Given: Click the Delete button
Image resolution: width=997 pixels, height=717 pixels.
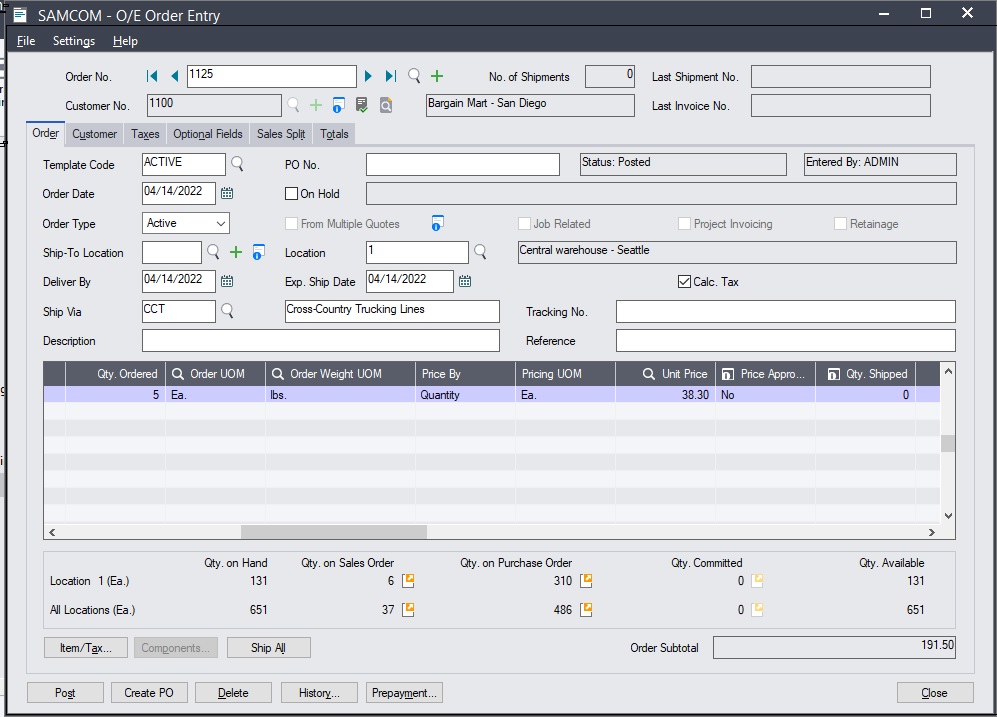Looking at the screenshot, I should [233, 693].
